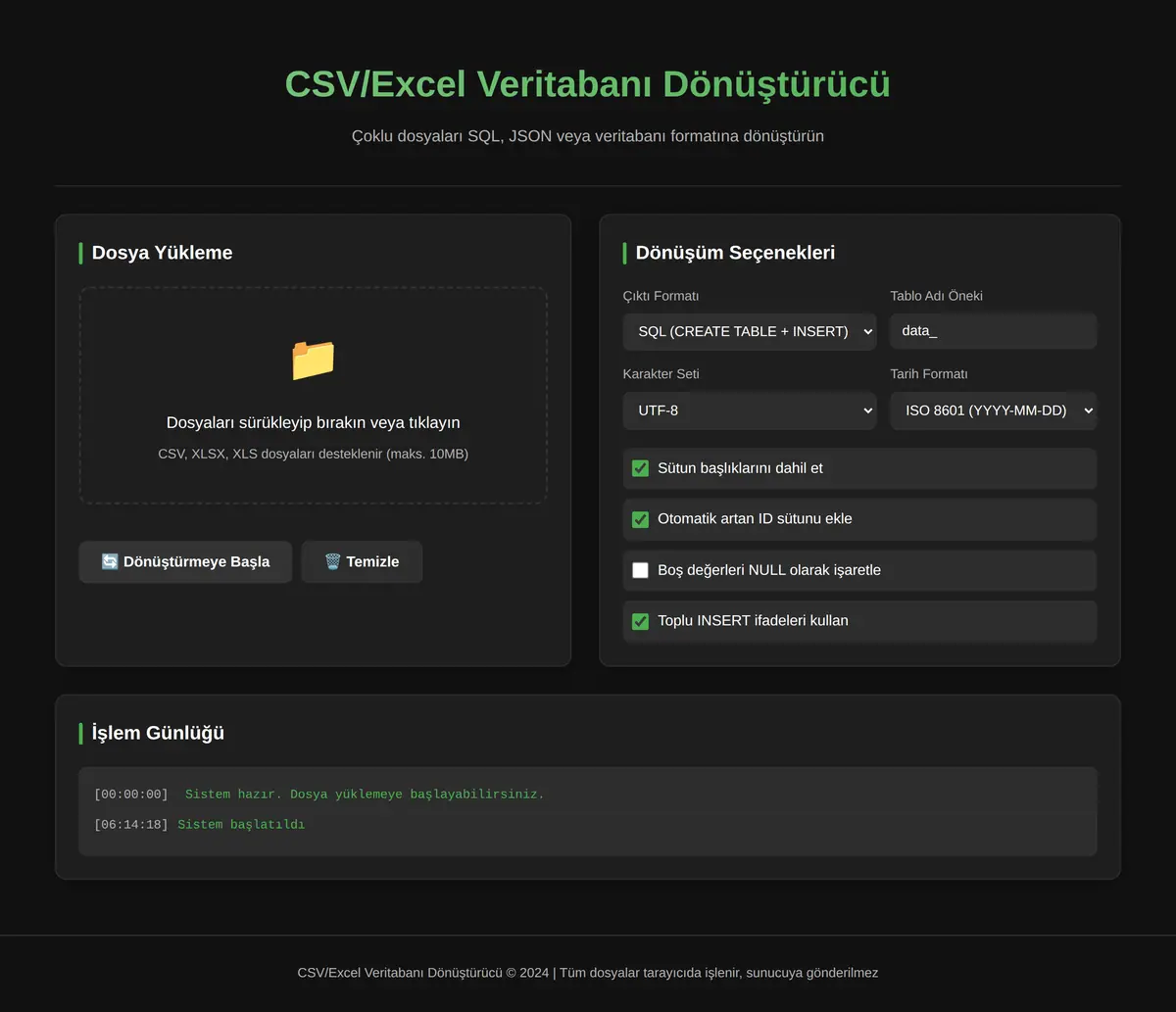Open the Çıktı Formatı dropdown
1176x1012 pixels.
pyautogui.click(x=750, y=331)
